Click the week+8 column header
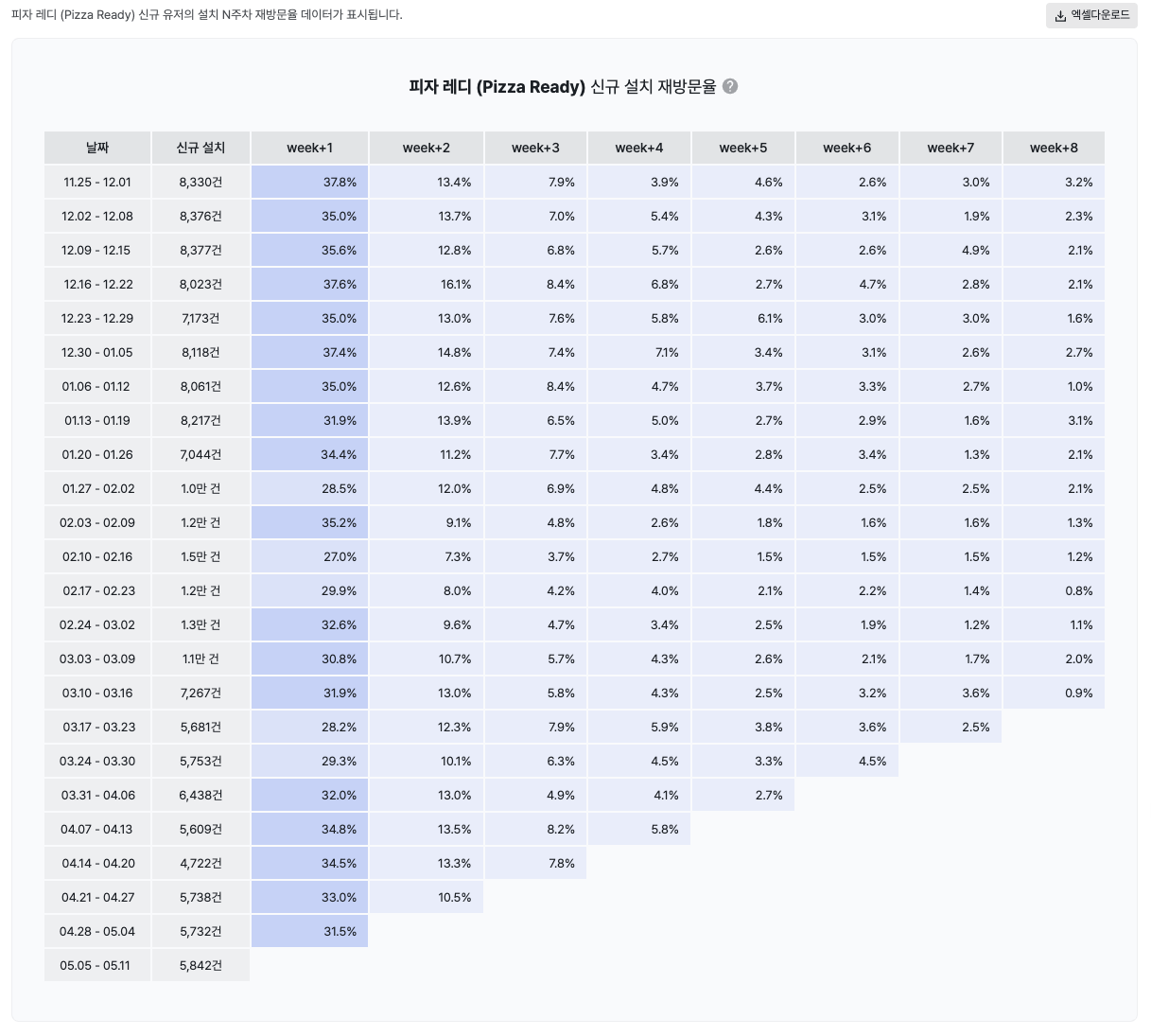Viewport: 1151px width, 1036px height. [x=1053, y=148]
